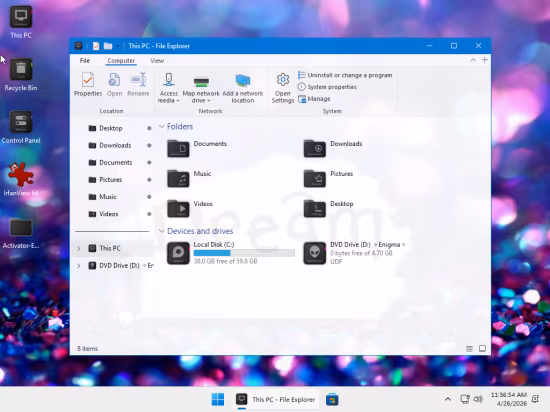Screen dimensions: 550x412
Task: Click the pin dot next to Pictures
Action: tap(149, 180)
